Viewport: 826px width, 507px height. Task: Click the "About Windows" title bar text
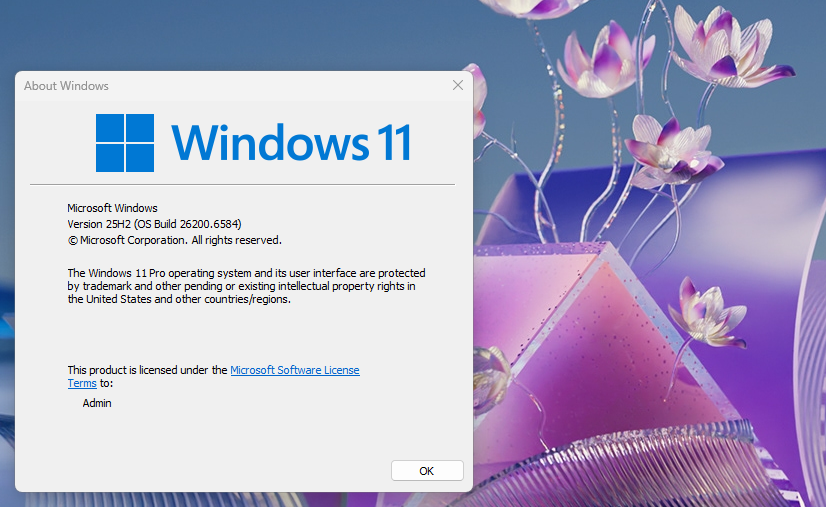point(66,86)
